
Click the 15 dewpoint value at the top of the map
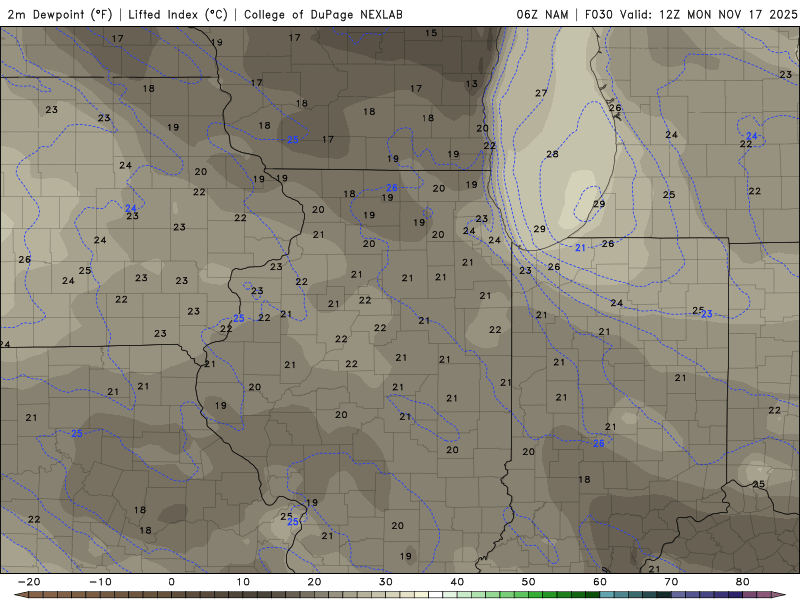(431, 33)
